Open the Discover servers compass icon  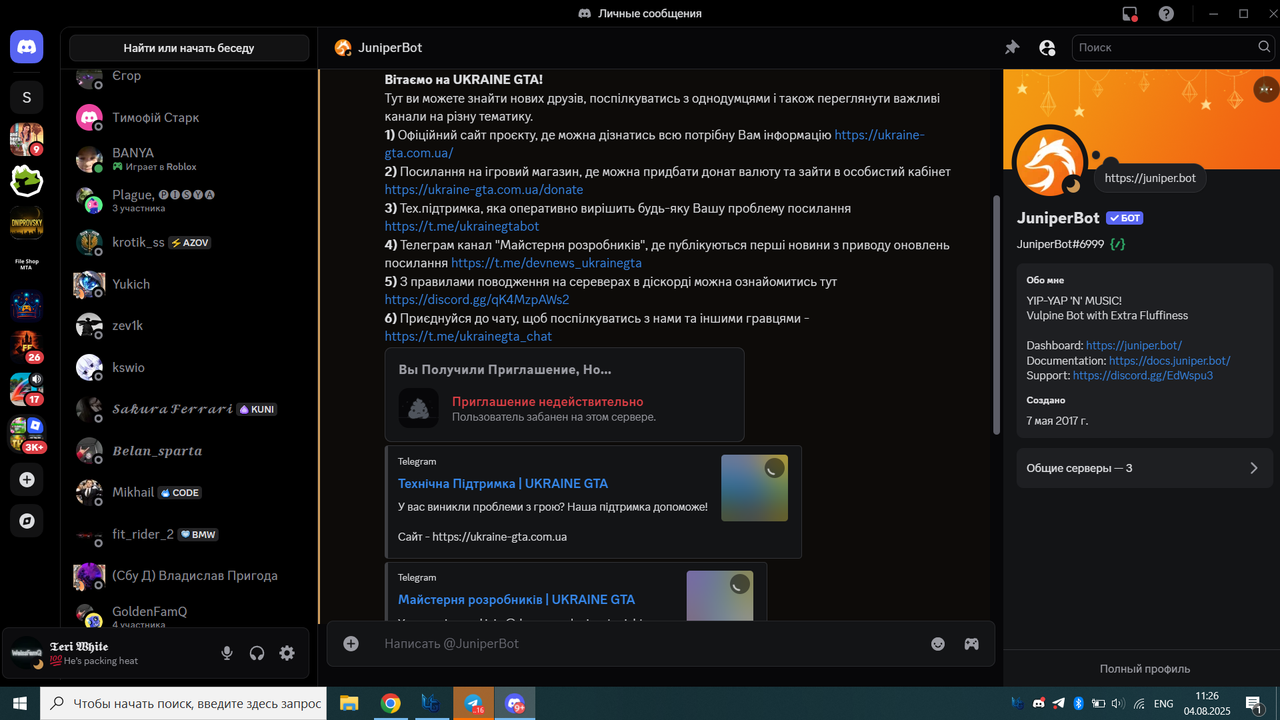(x=27, y=521)
